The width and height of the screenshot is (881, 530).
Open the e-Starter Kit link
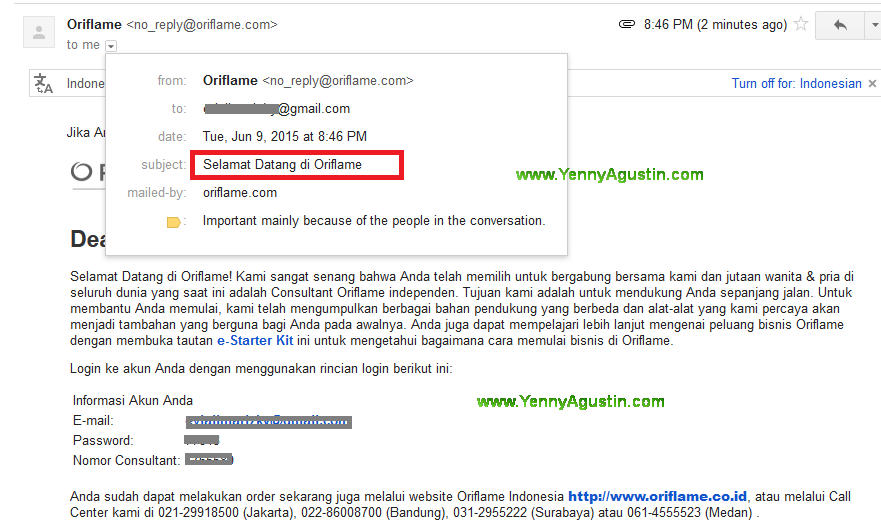255,341
